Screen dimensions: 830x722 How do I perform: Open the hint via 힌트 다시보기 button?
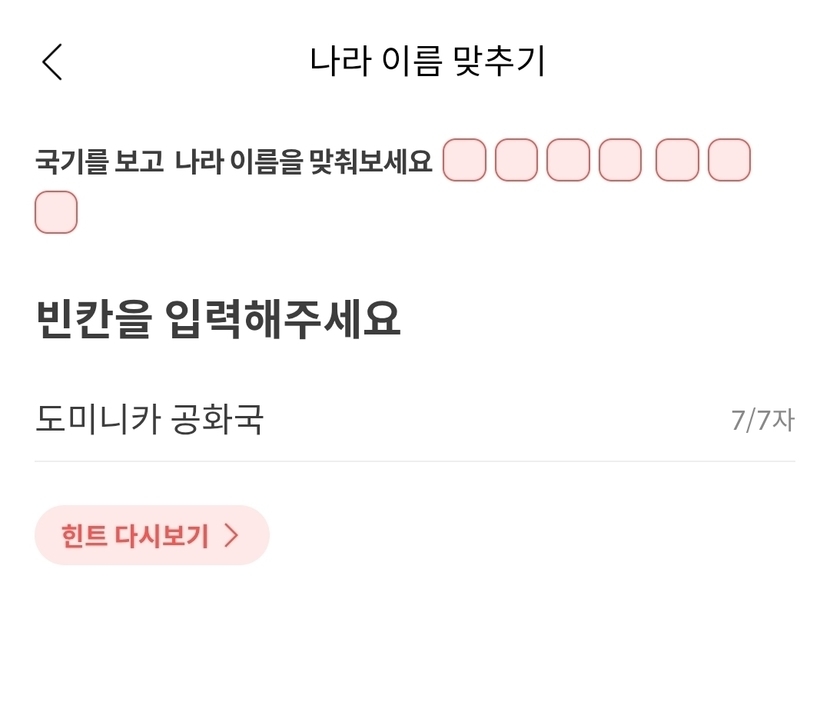tap(152, 535)
